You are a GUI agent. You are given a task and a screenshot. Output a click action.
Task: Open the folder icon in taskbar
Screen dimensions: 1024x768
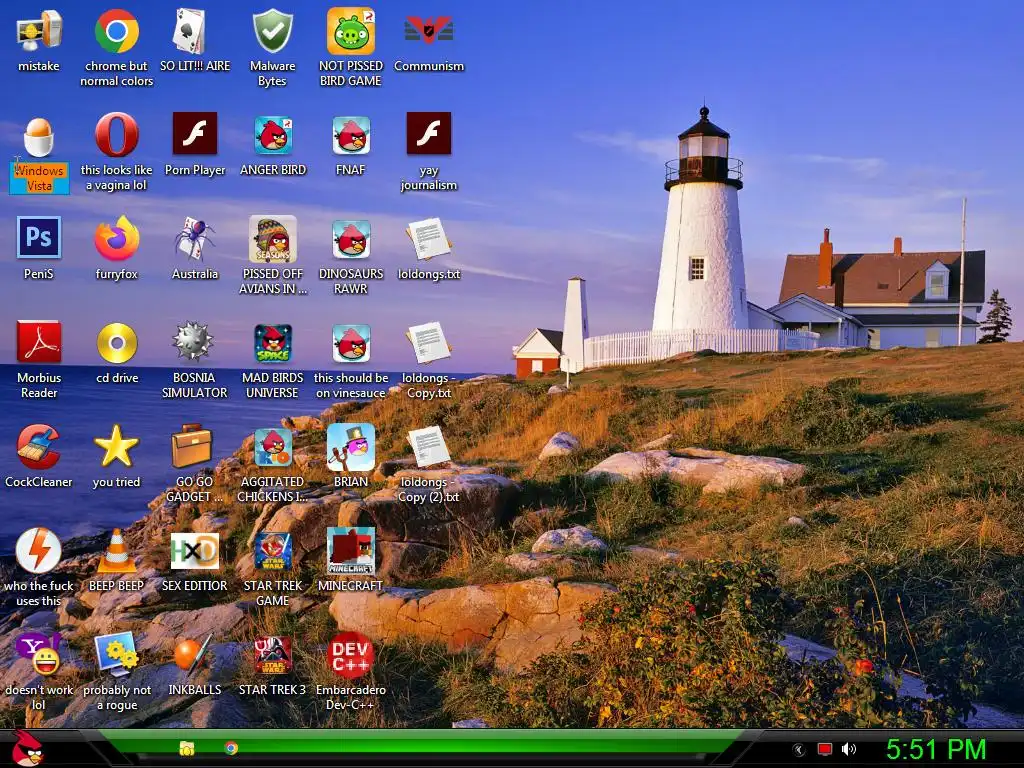click(x=187, y=748)
